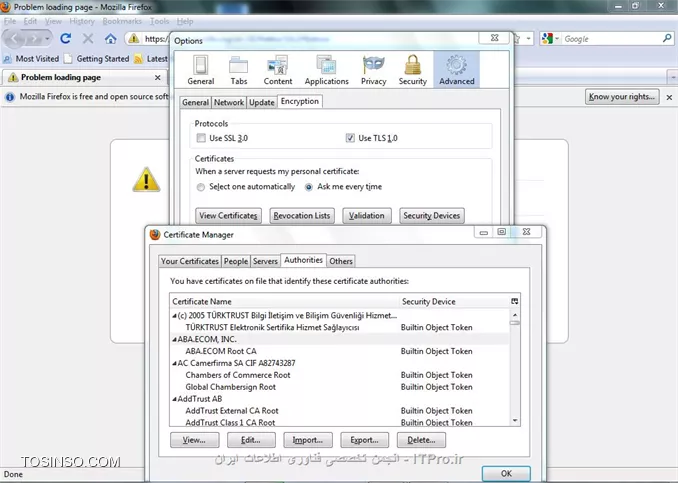Click Revocation Lists button
Viewport: 678px width, 483px height.
pos(302,215)
